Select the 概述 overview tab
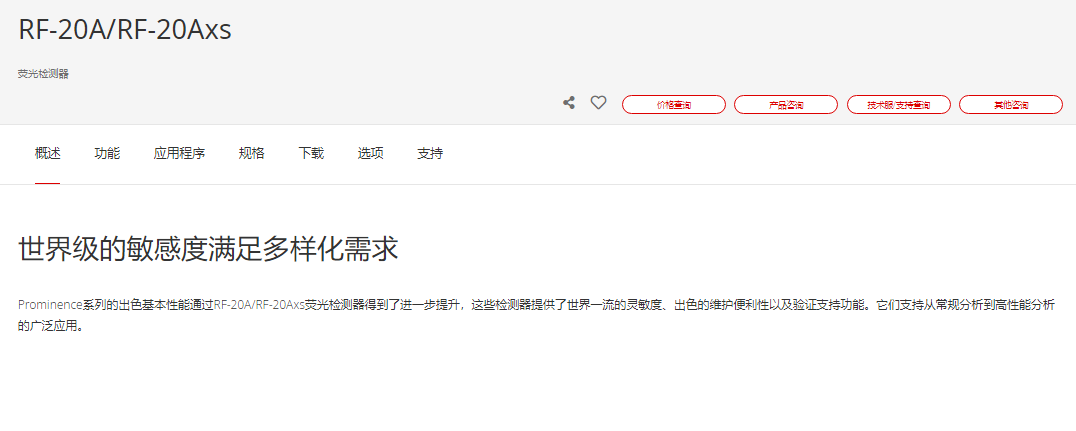Screen dimensions: 1076x431 coord(47,154)
